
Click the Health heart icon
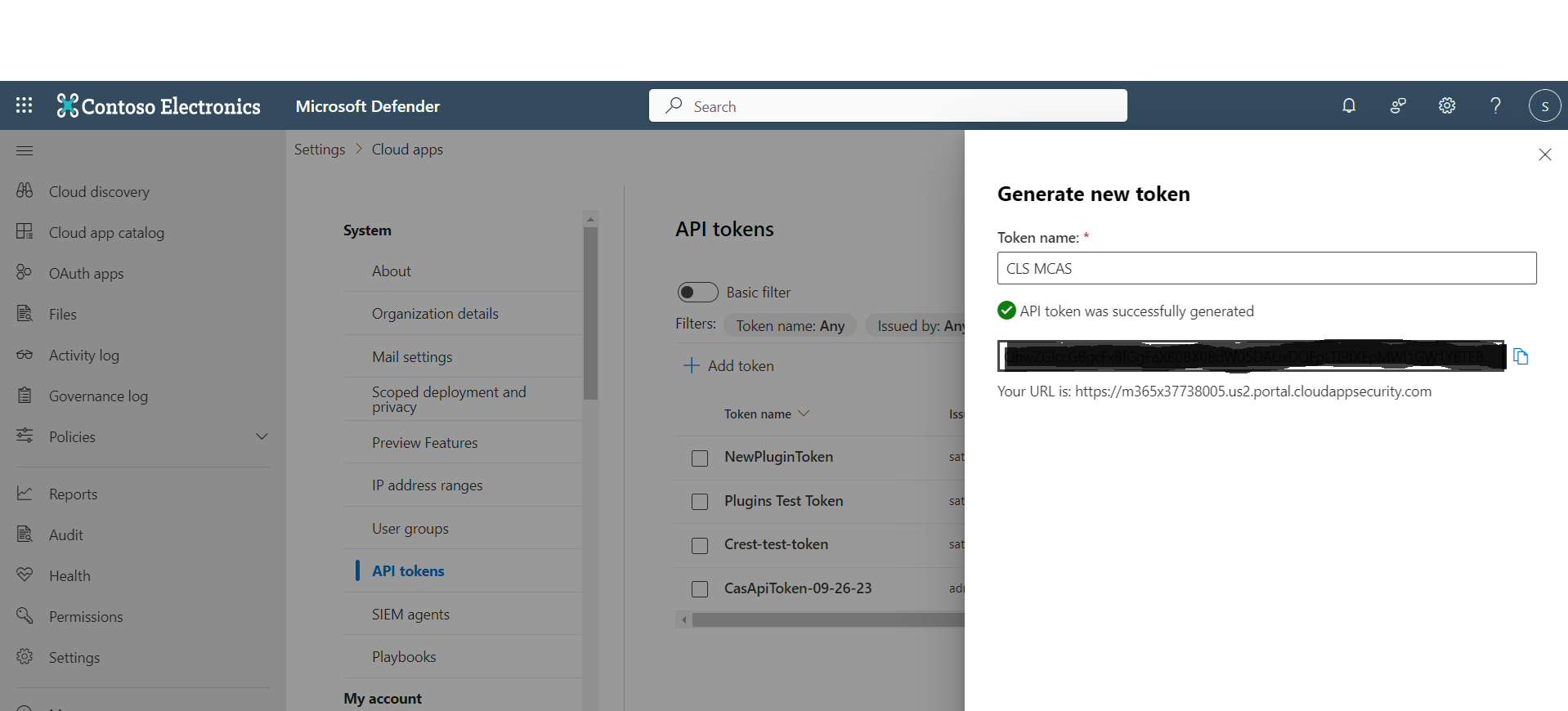coord(25,575)
